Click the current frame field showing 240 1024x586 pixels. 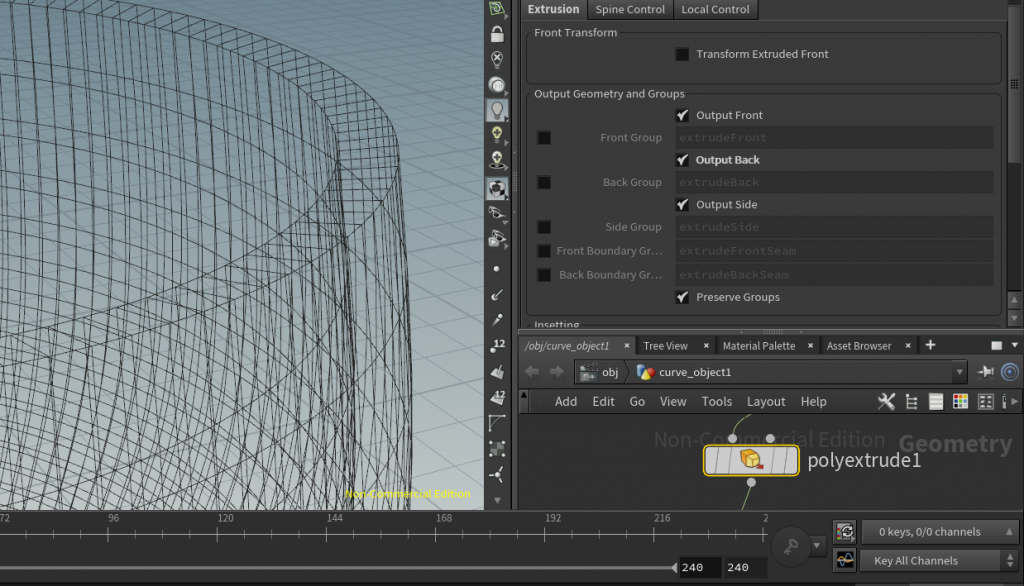[698, 567]
